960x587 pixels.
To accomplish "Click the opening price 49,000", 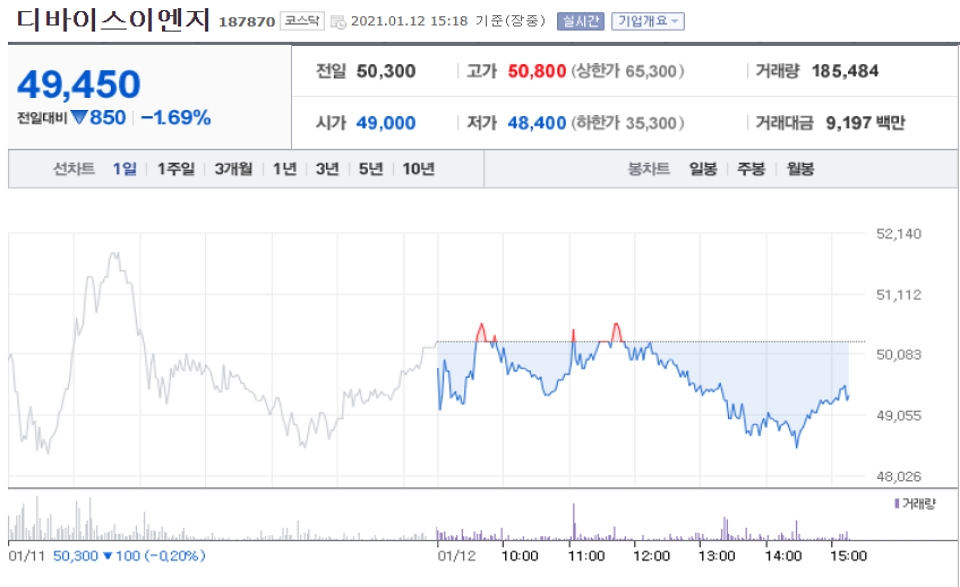I will (x=386, y=123).
